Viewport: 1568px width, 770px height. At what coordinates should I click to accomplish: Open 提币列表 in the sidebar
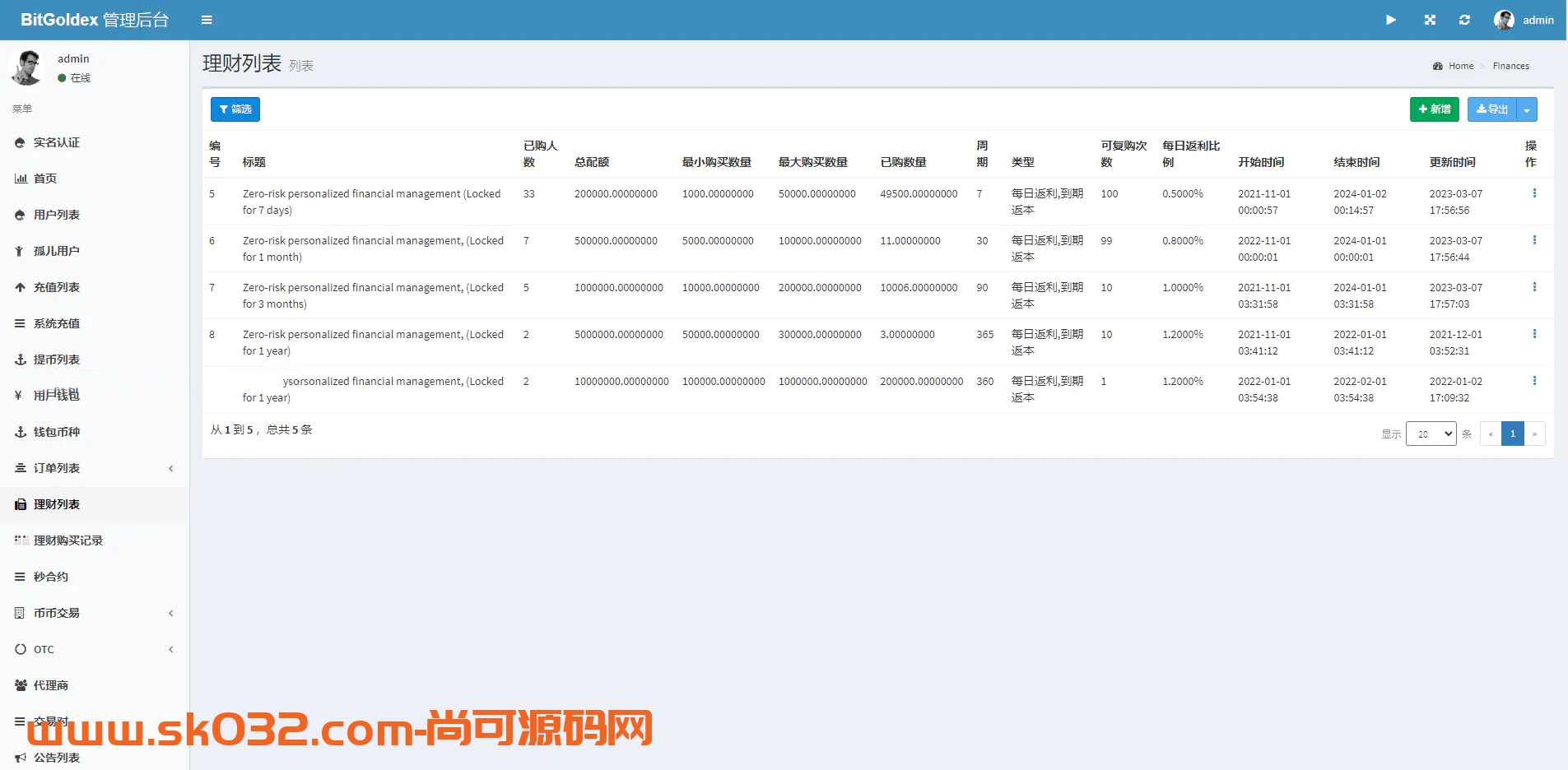click(x=95, y=359)
